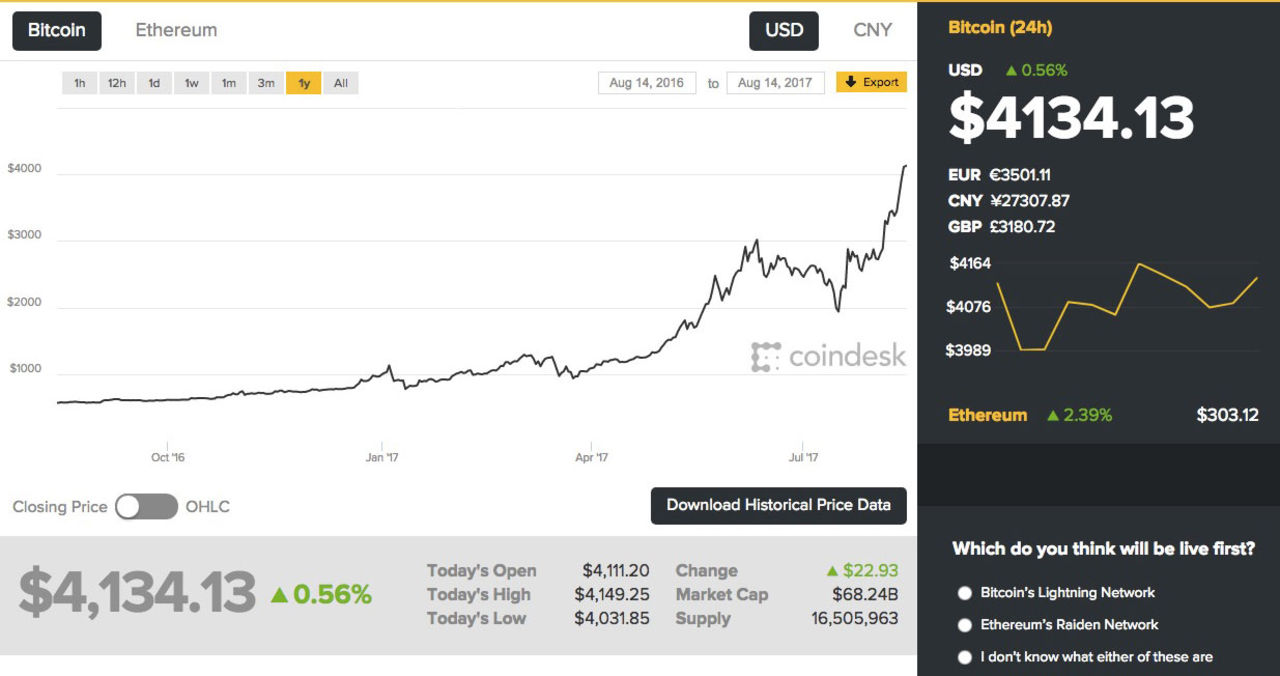Screen dimensions: 1280x676
Task: Click the download arrow icon on Export button
Action: point(850,83)
